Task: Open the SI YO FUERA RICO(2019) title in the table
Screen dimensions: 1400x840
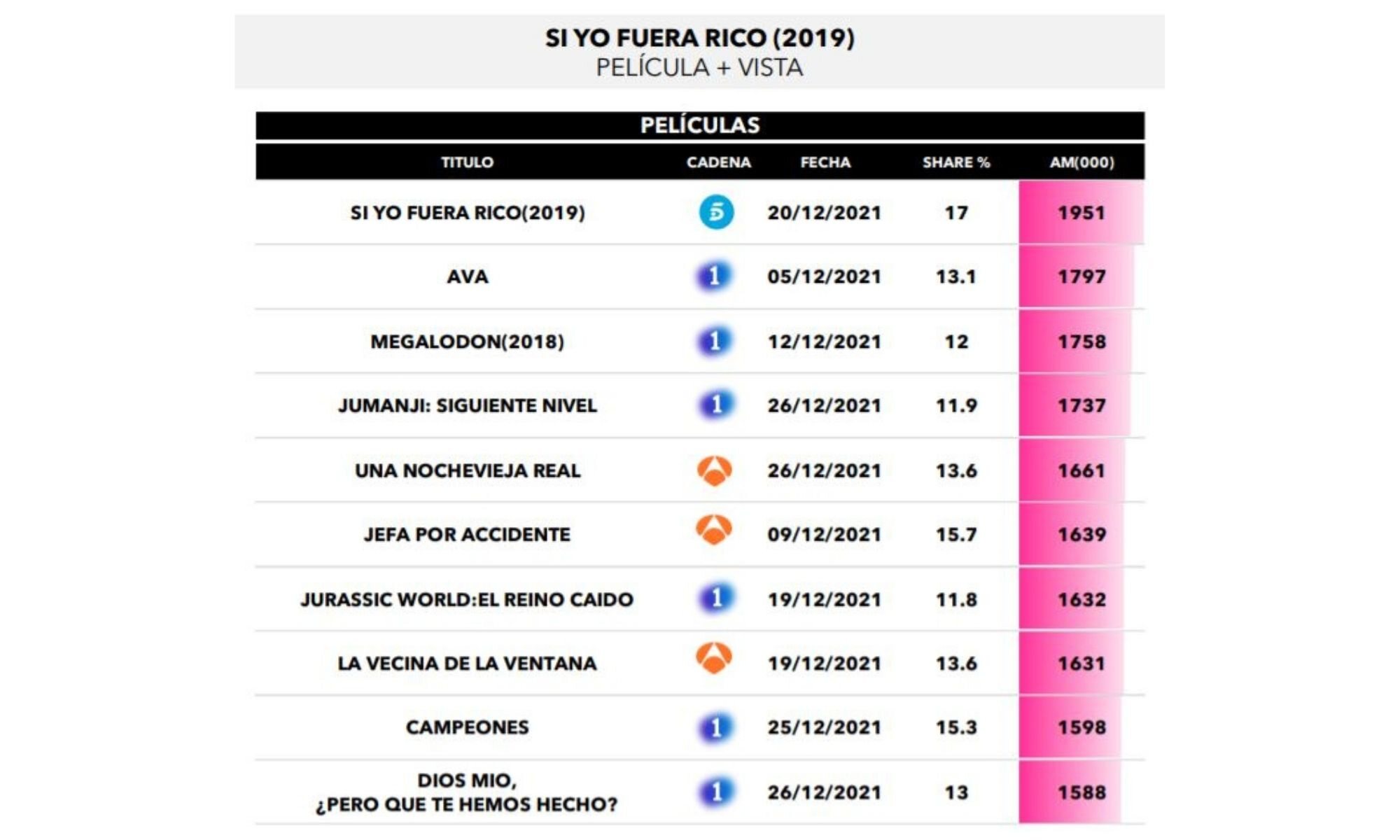Action: pyautogui.click(x=468, y=213)
